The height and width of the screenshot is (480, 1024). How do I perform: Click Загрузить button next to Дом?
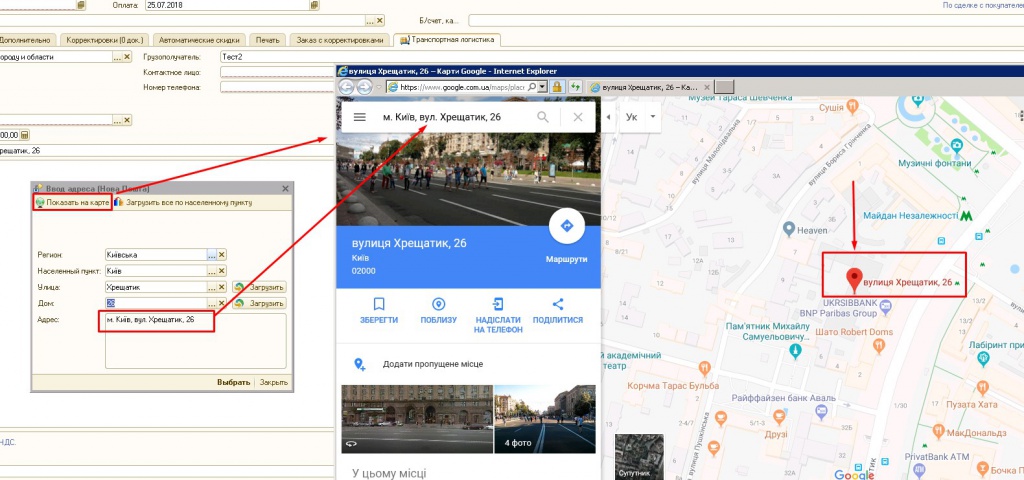click(259, 304)
